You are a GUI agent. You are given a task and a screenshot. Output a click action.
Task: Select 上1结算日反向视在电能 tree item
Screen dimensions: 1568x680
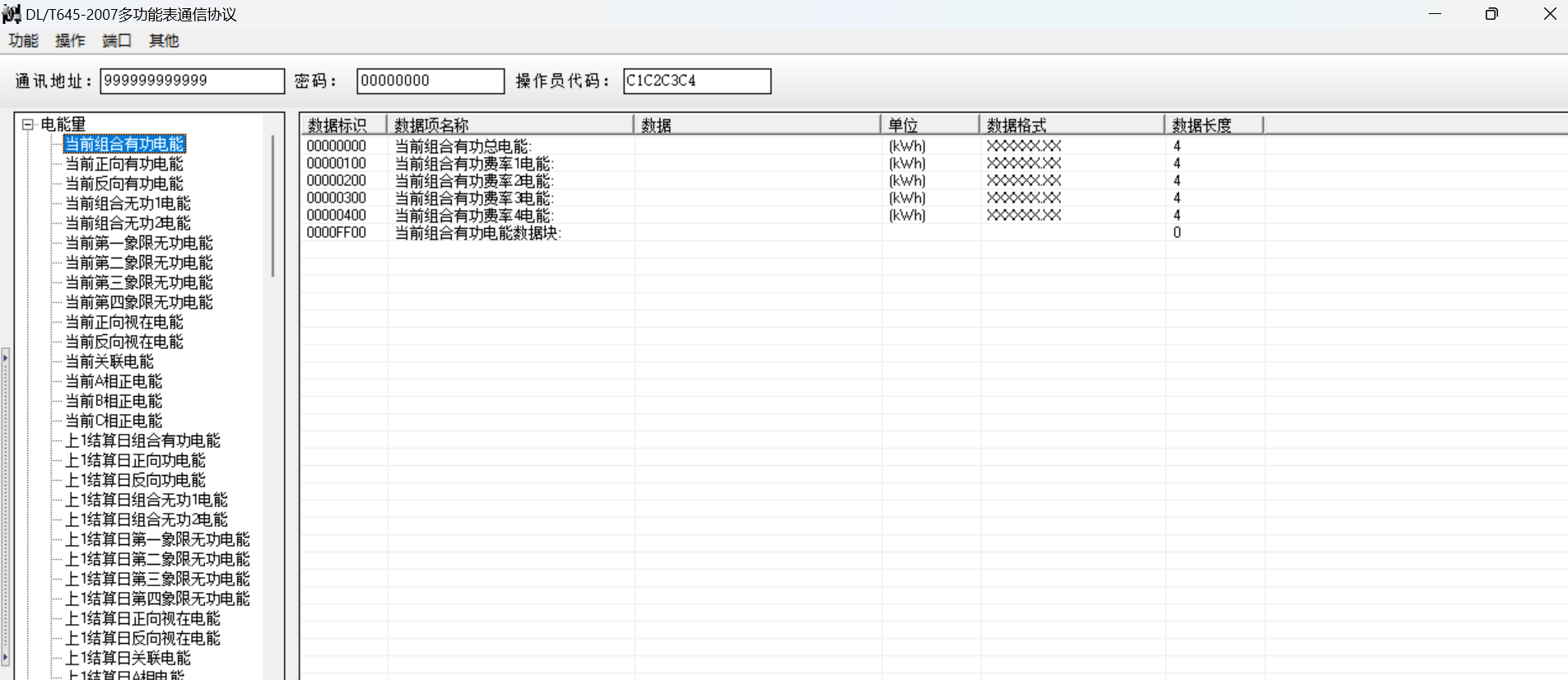143,638
